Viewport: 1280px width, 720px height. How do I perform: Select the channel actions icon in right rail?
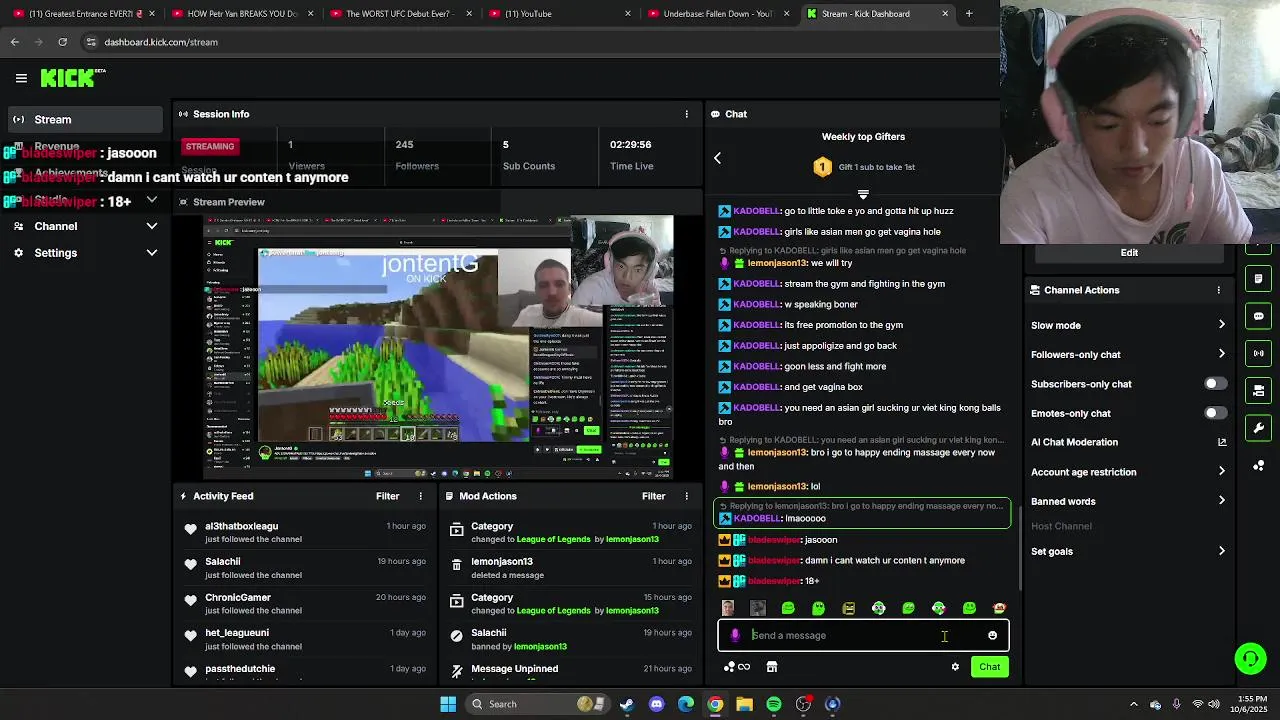(1259, 390)
